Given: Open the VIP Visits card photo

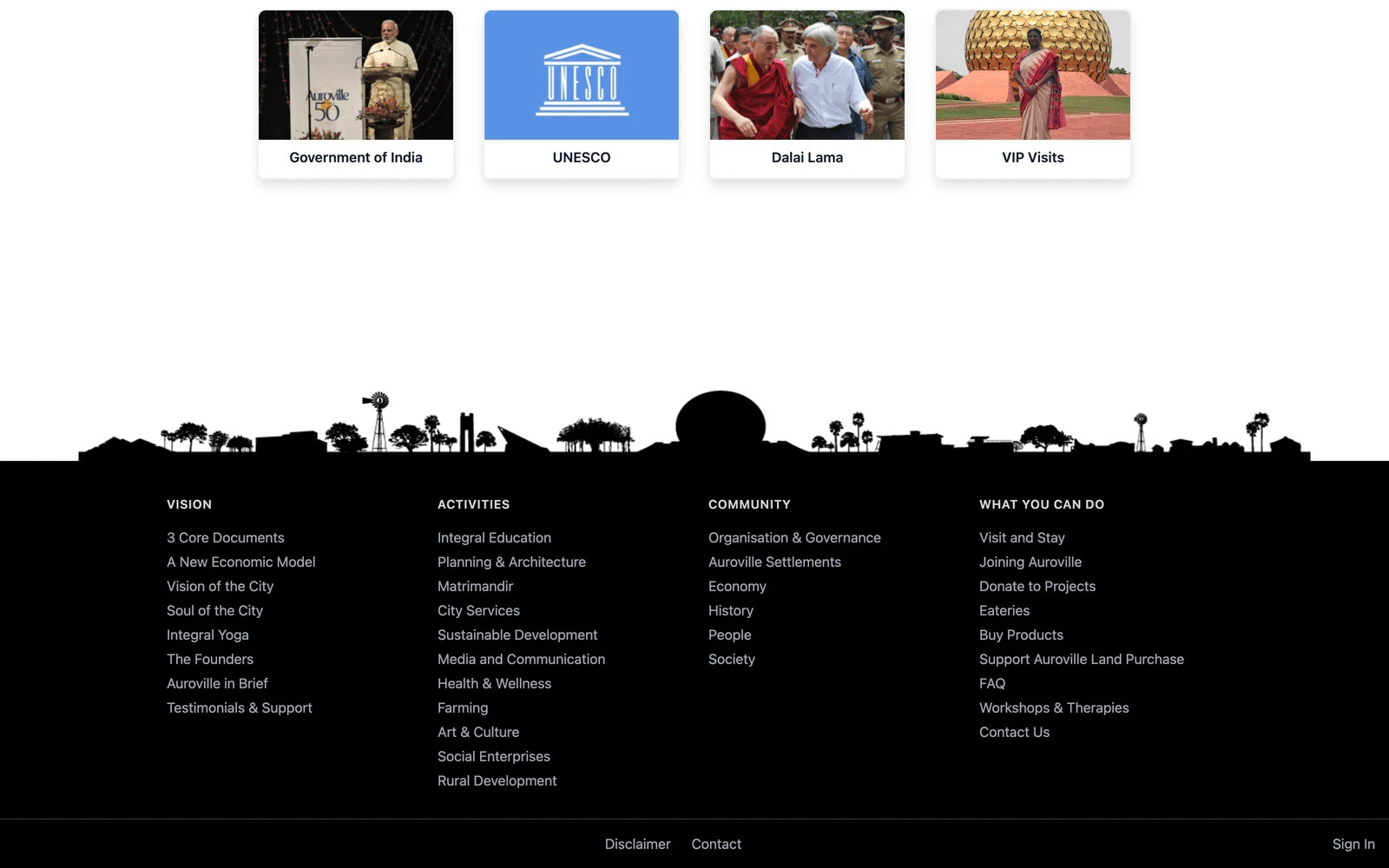Looking at the screenshot, I should (1033, 75).
